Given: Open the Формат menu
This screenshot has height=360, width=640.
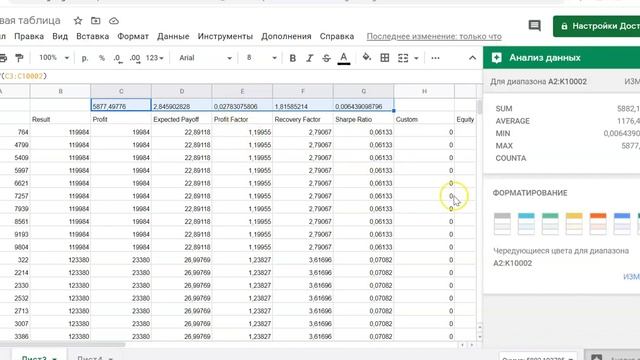Looking at the screenshot, I should click(133, 36).
